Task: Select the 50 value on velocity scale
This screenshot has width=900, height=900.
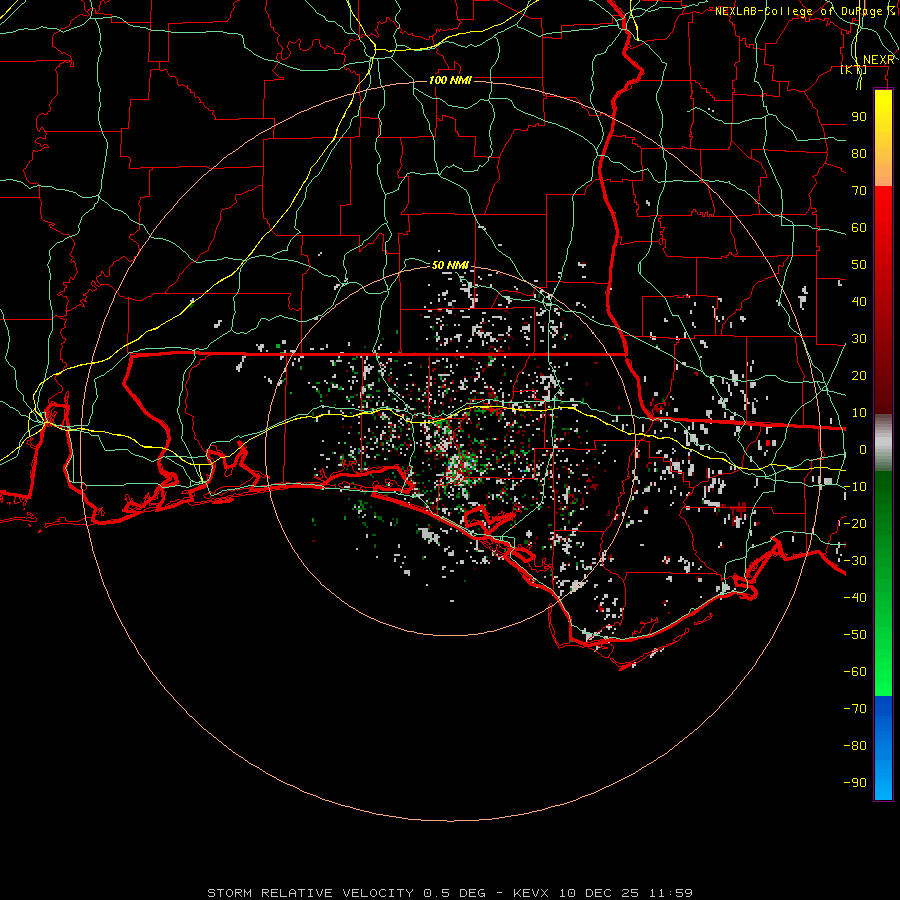Action: (859, 265)
